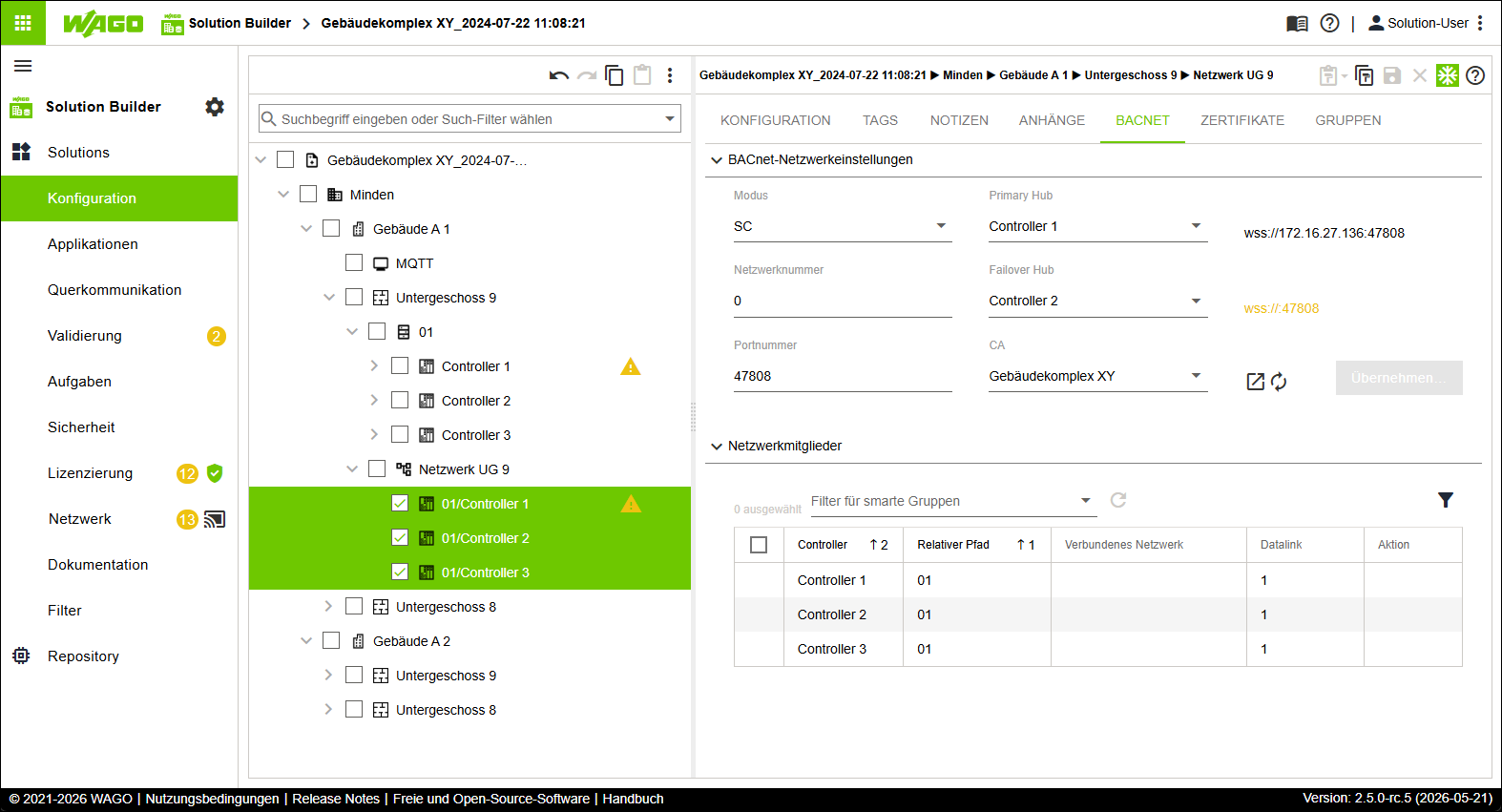Save changes with the disk icon
This screenshot has width=1502, height=812.
coord(1392,75)
